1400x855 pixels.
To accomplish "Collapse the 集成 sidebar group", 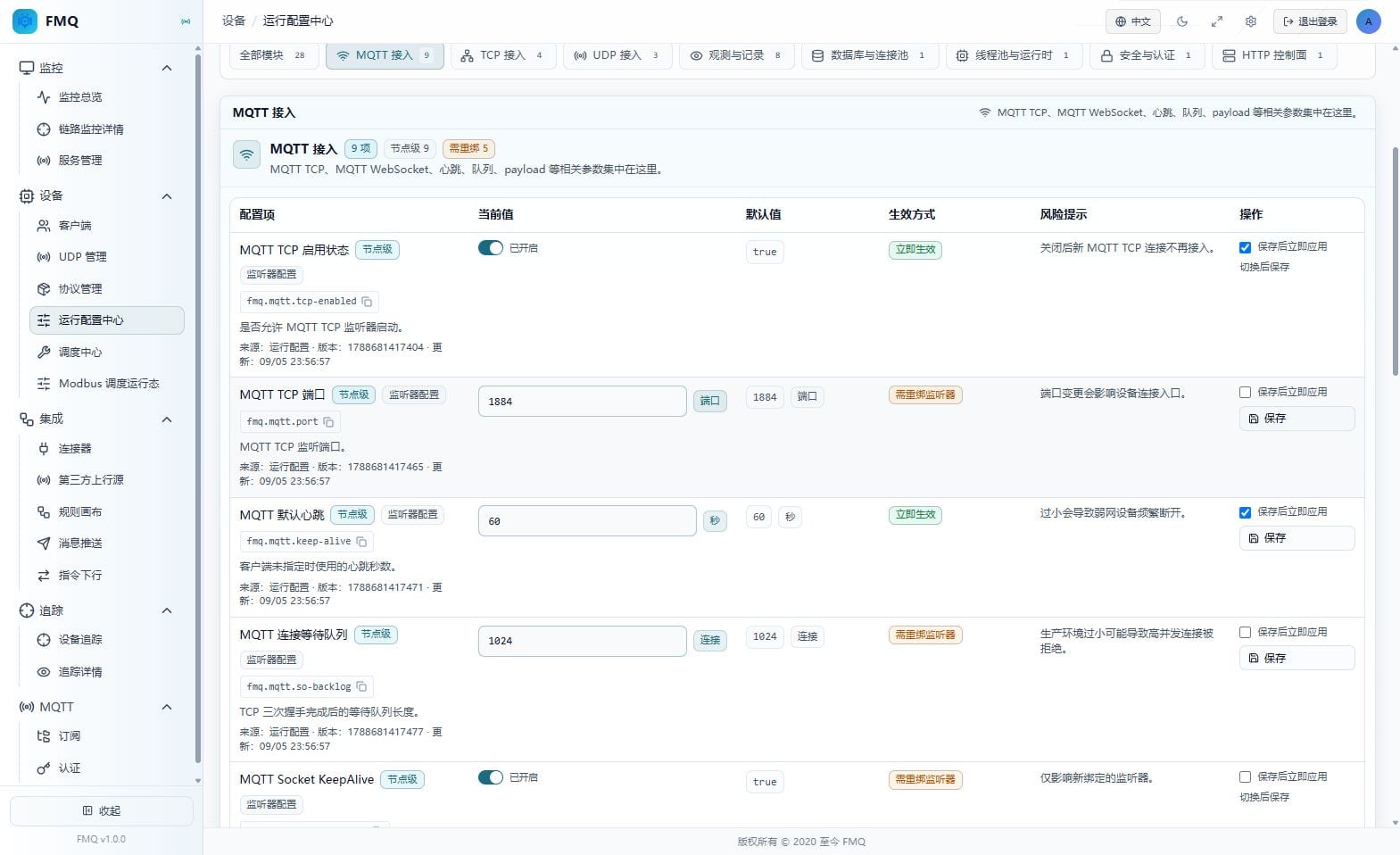I will [x=167, y=419].
